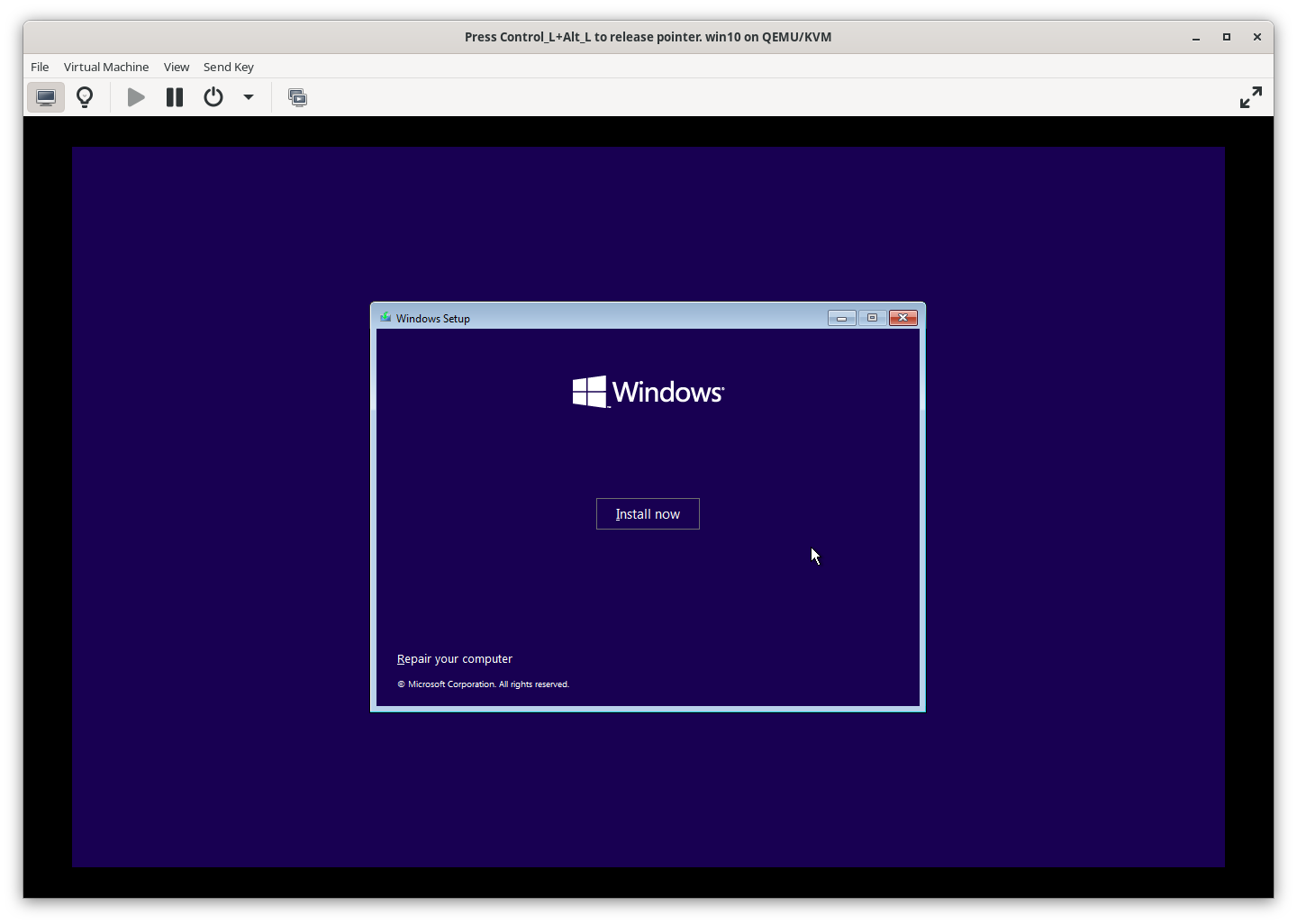Pause the virtual machine
Image resolution: width=1297 pixels, height=924 pixels.
(x=175, y=97)
